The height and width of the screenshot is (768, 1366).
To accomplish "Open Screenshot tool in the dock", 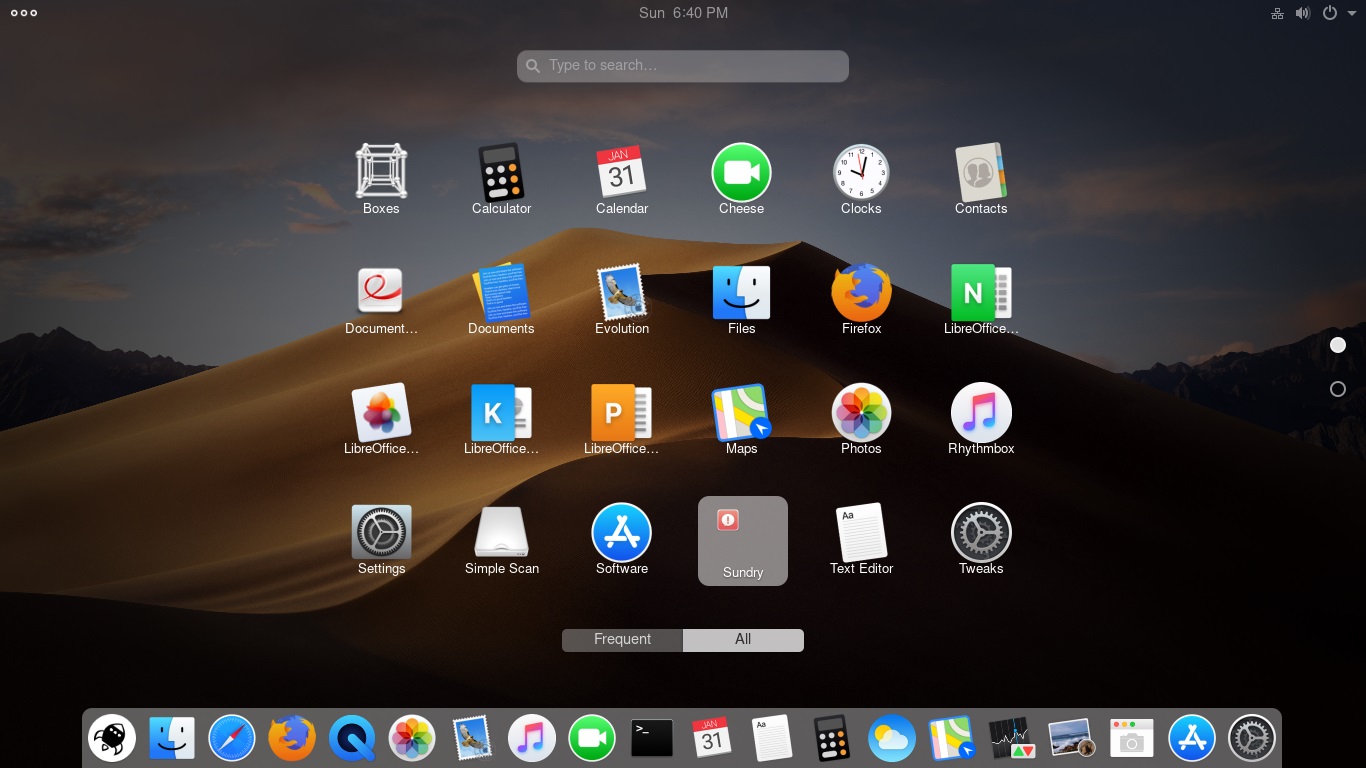I will coord(1132,740).
